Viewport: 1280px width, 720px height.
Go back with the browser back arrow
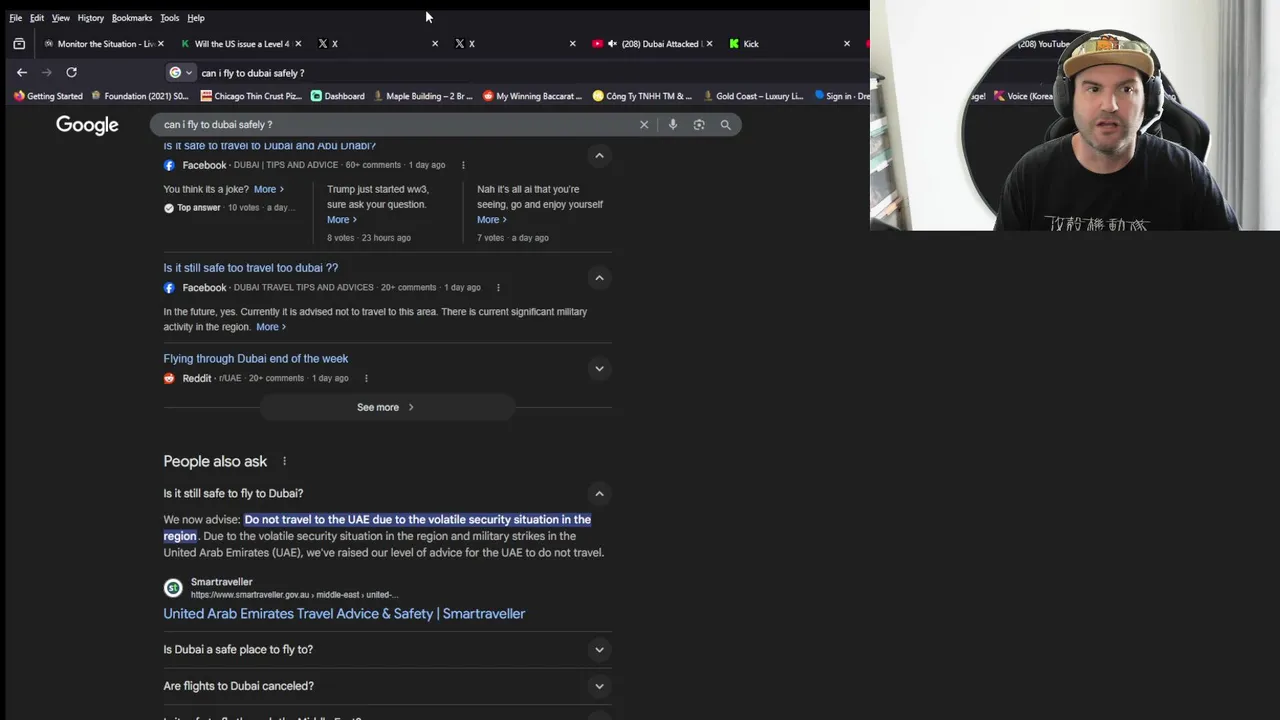22,72
